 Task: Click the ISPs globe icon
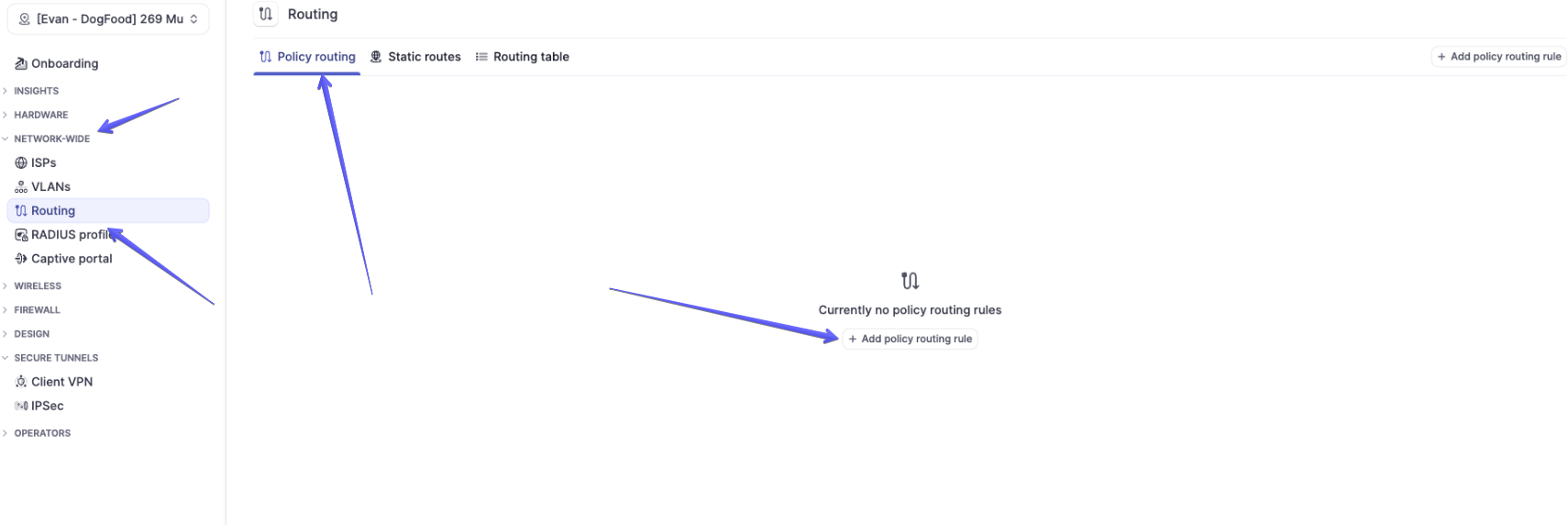click(20, 162)
